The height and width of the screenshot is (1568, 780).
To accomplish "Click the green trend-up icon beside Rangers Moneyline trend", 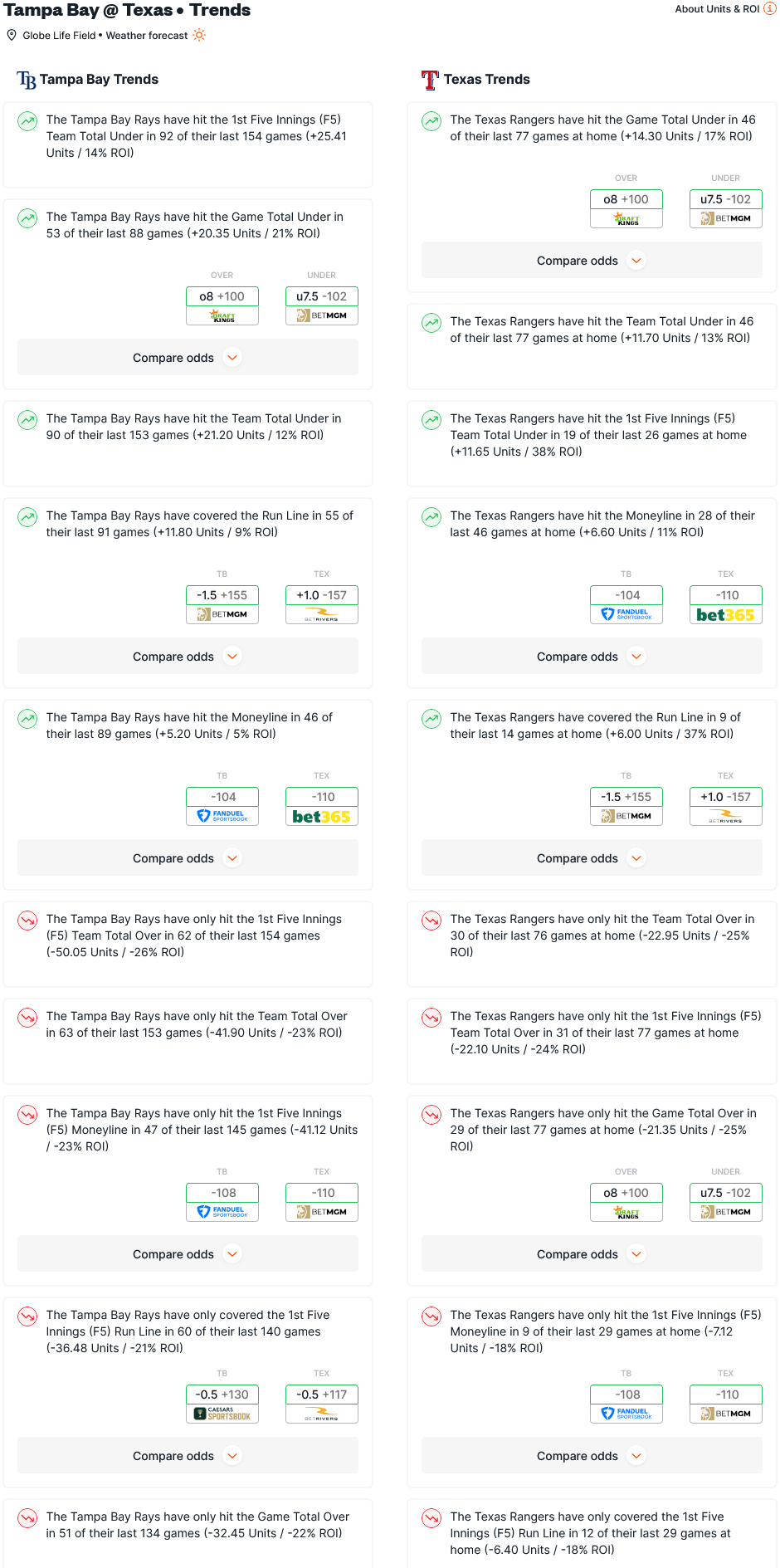I will pyautogui.click(x=431, y=517).
